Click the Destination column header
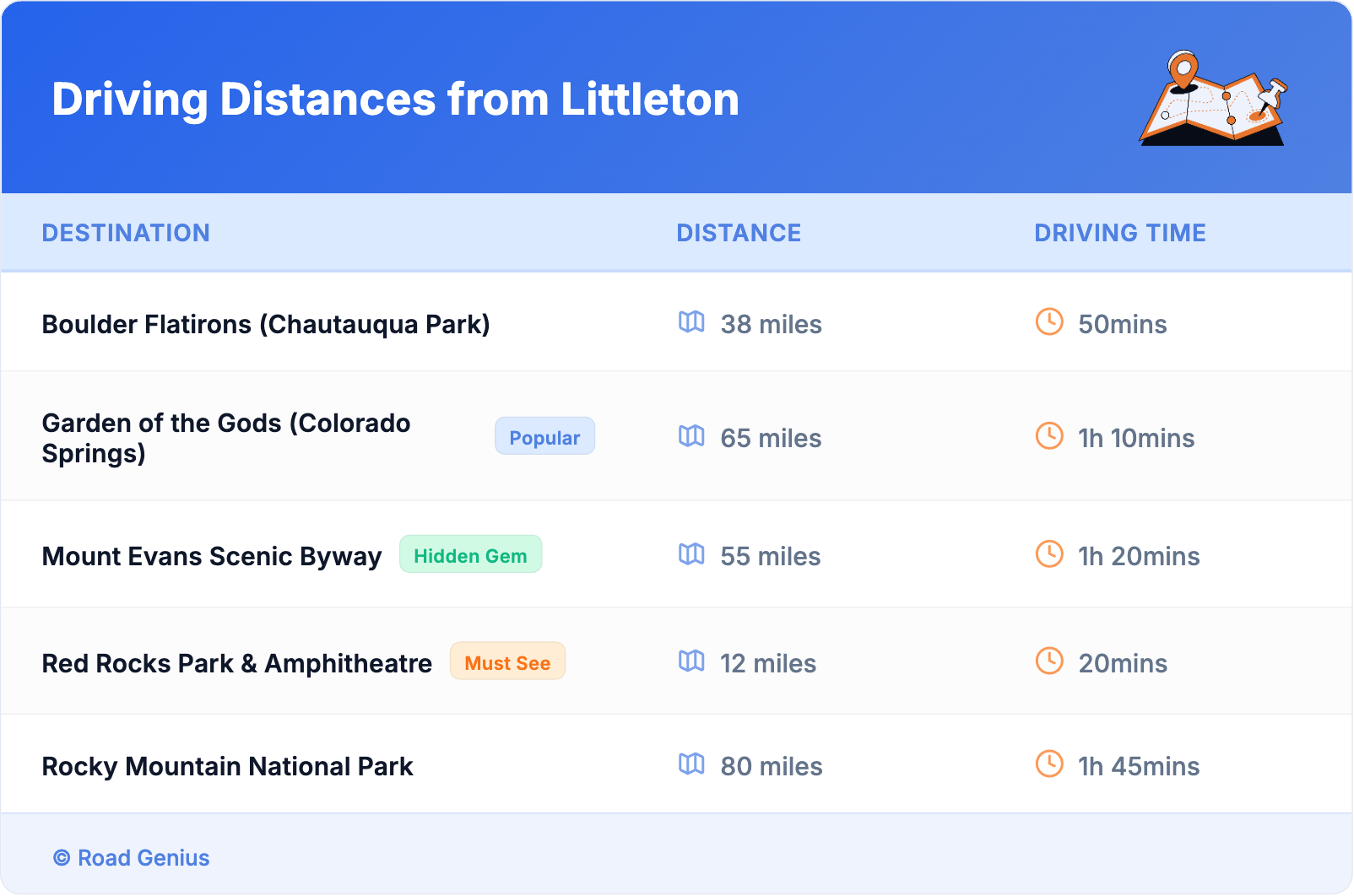The height and width of the screenshot is (896, 1354). click(126, 233)
